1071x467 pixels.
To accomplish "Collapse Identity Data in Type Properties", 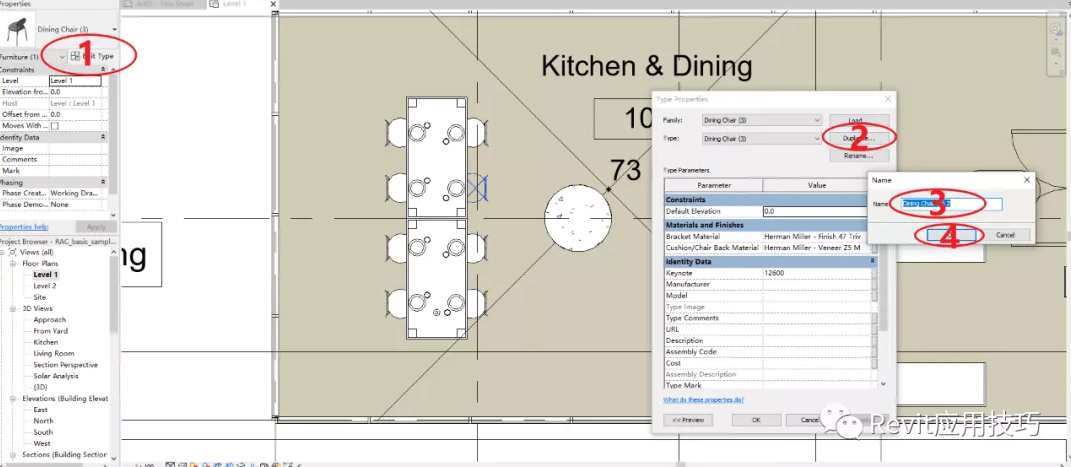I will (x=872, y=261).
